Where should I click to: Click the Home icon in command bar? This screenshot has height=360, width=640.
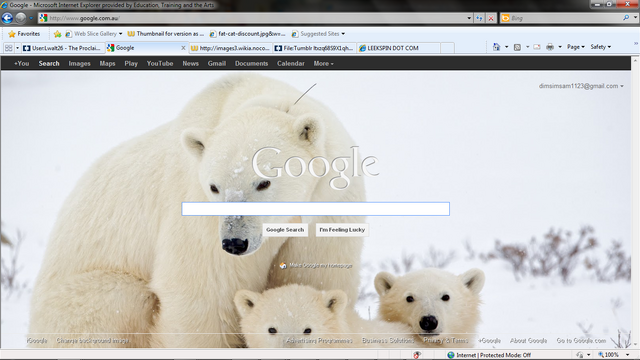[496, 47]
